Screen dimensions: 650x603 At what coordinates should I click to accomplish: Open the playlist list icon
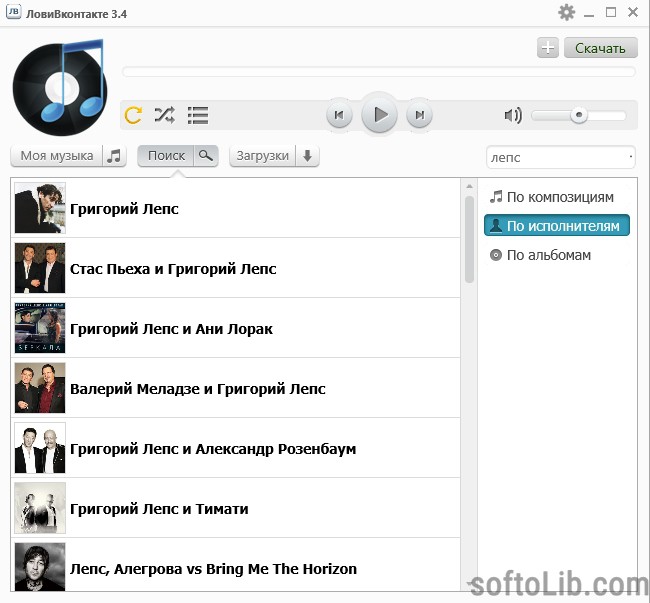coord(198,116)
